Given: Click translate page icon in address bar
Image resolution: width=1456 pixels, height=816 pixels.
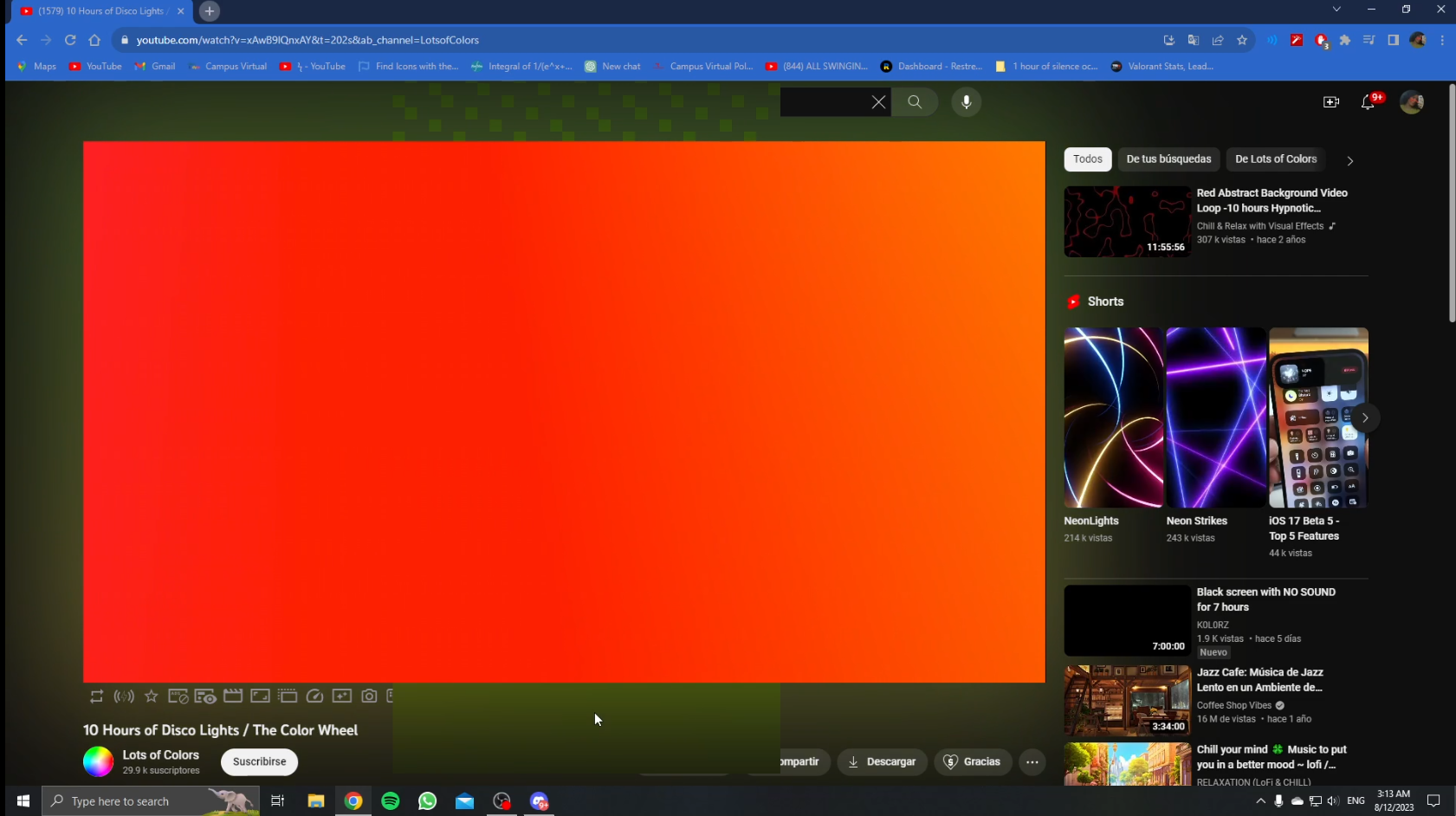Looking at the screenshot, I should pos(1194,40).
